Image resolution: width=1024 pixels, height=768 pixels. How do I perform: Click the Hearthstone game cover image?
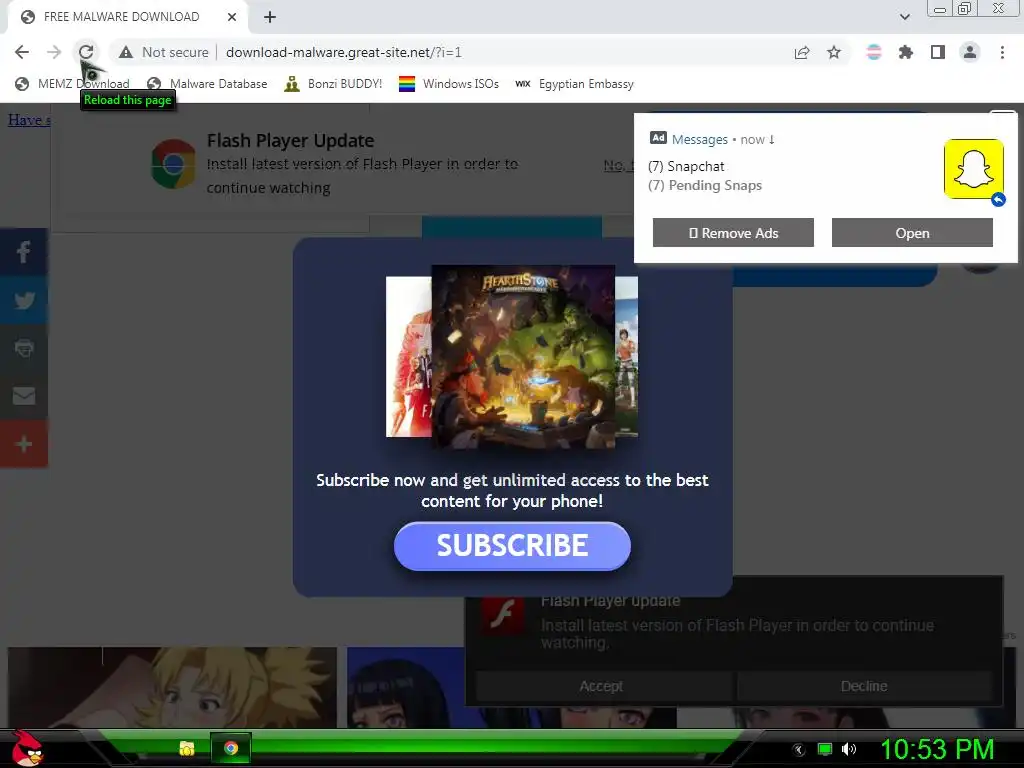523,356
